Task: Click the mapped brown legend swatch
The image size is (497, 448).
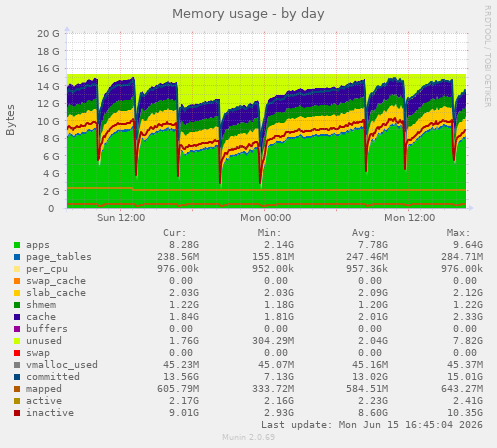Action: click(x=17, y=389)
